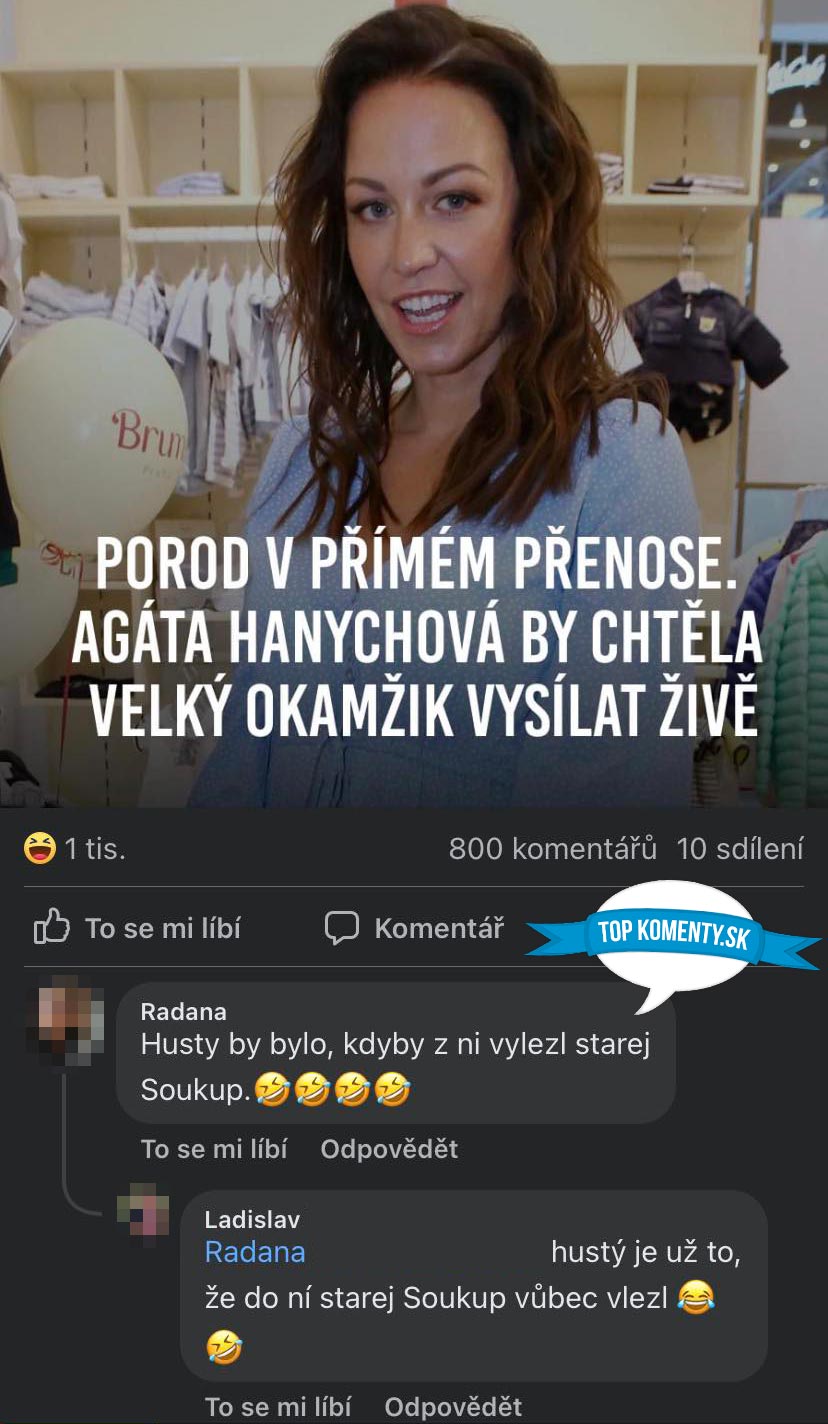
Task: Open the article photo with Porod headline
Action: 414,403
